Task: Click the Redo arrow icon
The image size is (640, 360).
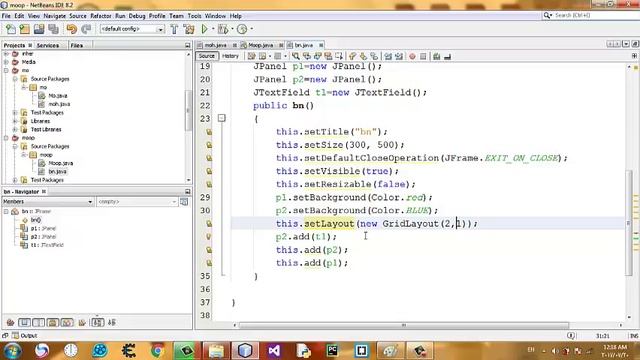Action: pyautogui.click(x=86, y=29)
